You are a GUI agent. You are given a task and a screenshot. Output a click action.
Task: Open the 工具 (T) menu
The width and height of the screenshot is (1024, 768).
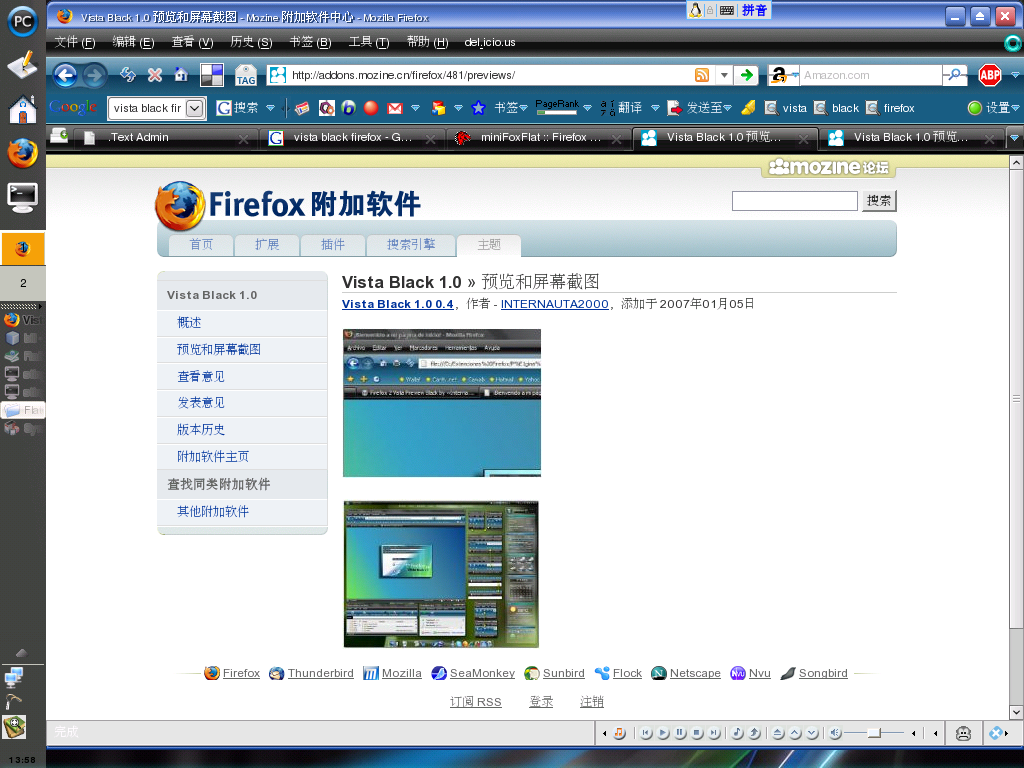(369, 42)
